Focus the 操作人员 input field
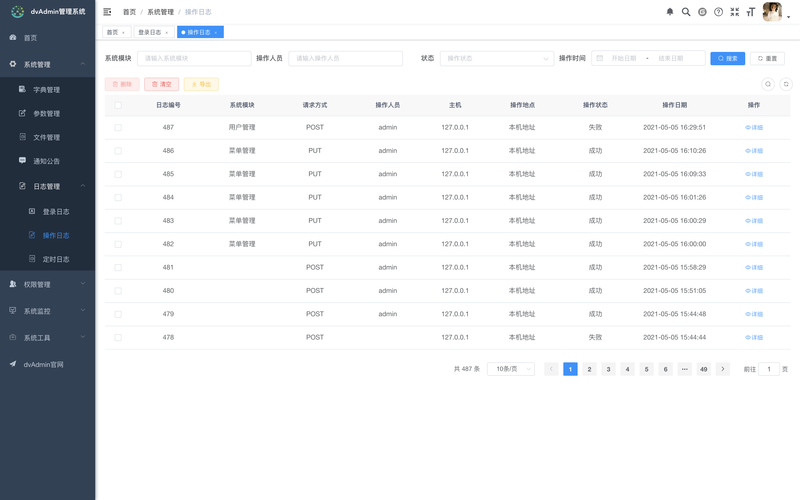 [x=345, y=58]
